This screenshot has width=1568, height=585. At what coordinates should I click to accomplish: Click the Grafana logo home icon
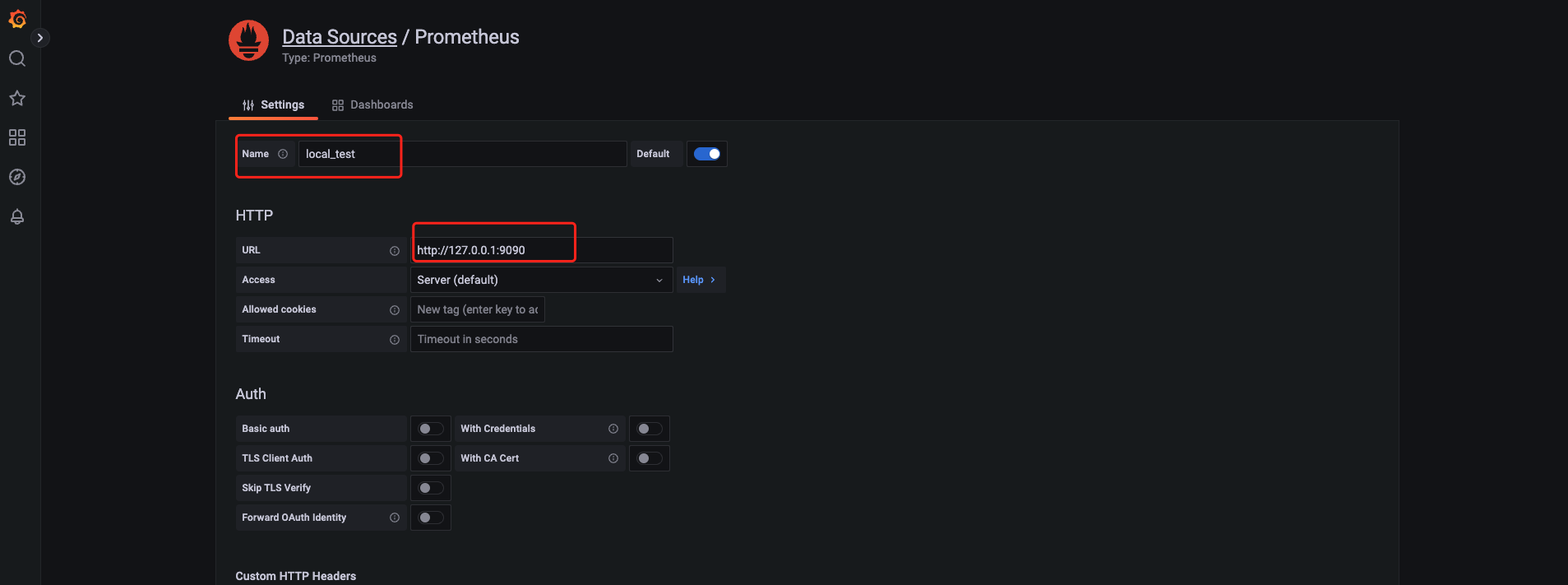pyautogui.click(x=17, y=19)
